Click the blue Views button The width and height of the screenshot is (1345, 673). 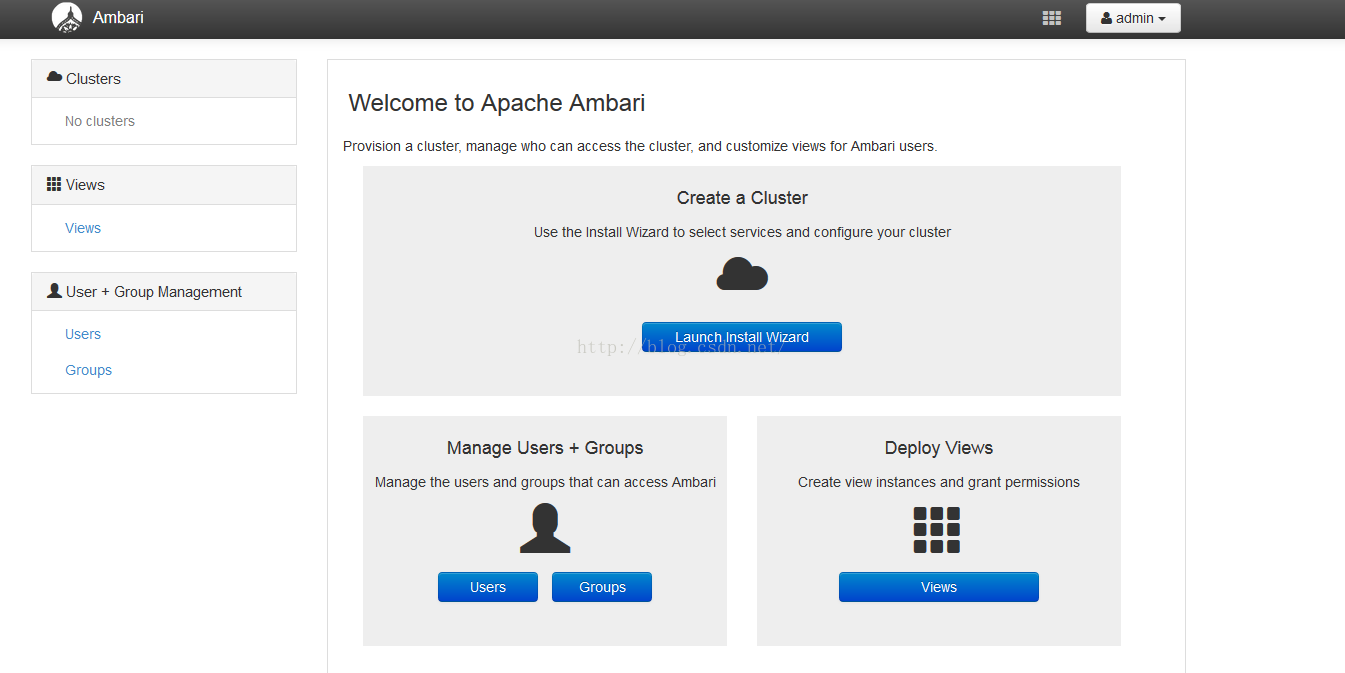[x=939, y=587]
